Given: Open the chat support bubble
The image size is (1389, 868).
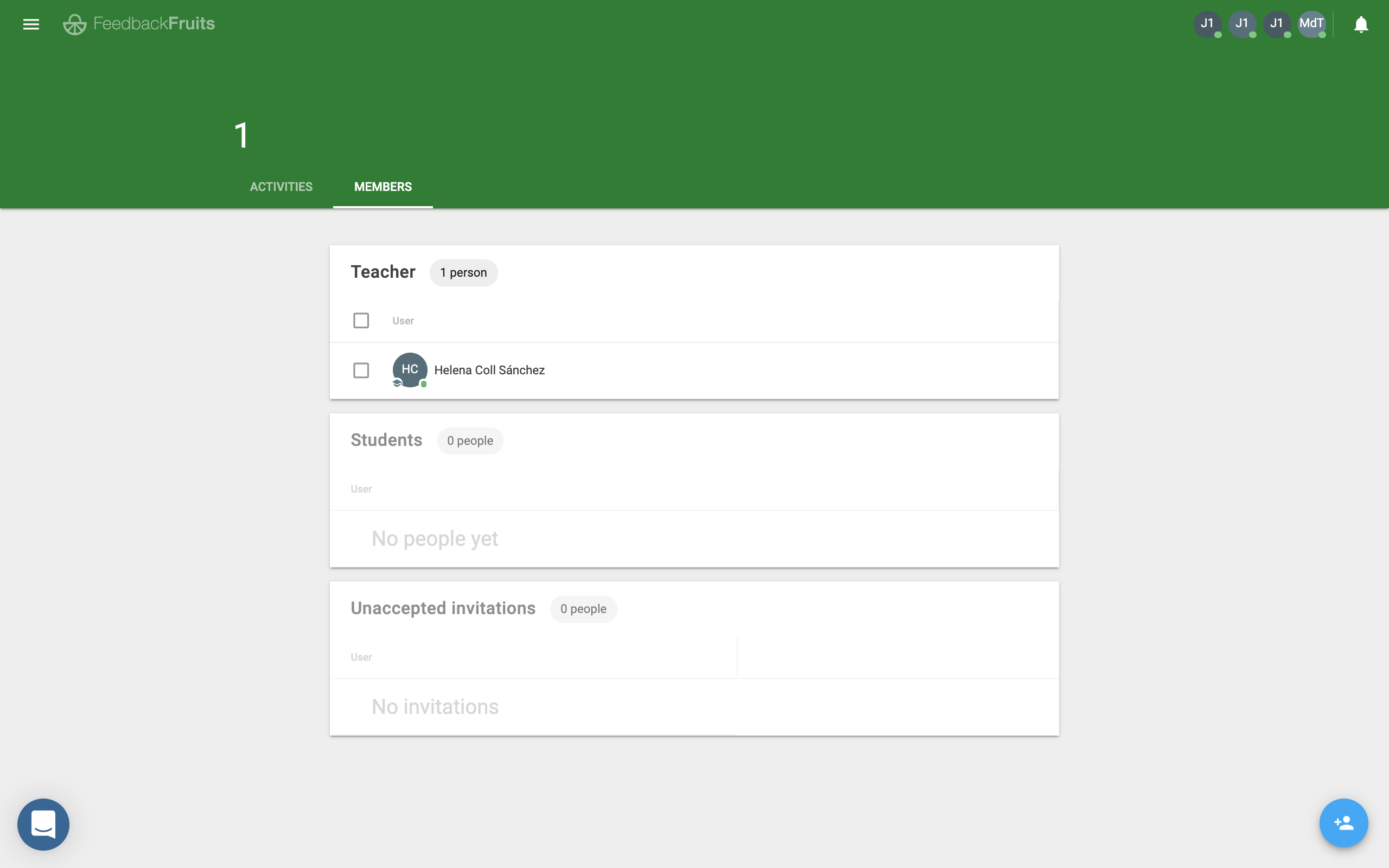Looking at the screenshot, I should pyautogui.click(x=43, y=824).
